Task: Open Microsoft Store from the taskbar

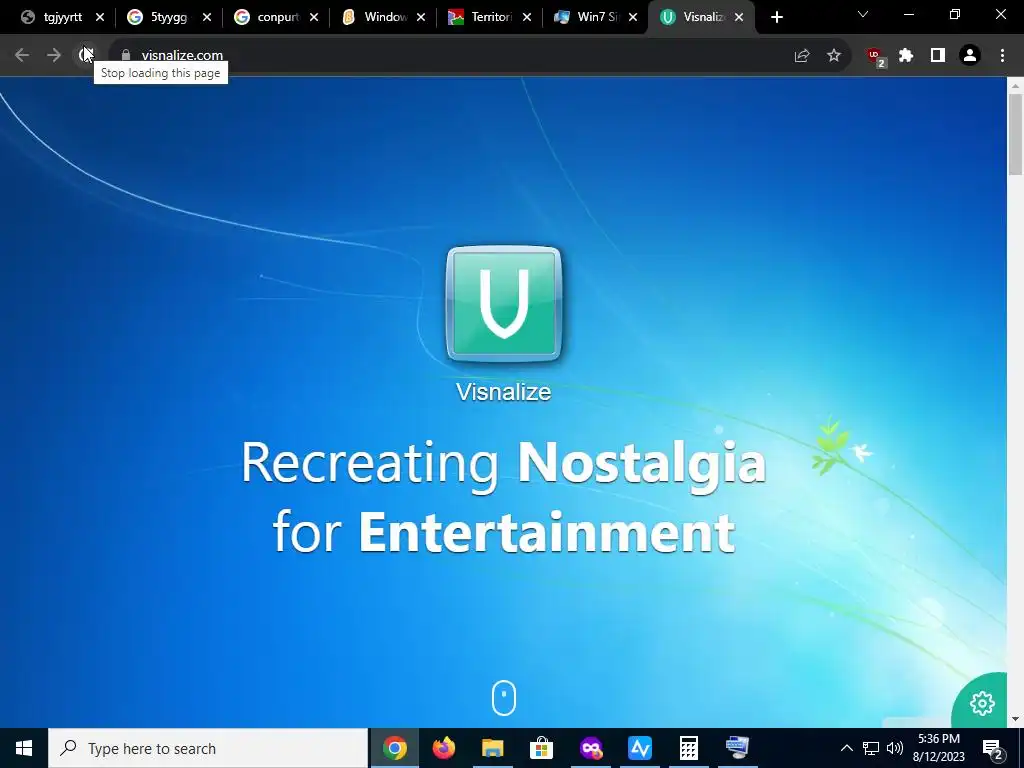Action: pyautogui.click(x=541, y=748)
